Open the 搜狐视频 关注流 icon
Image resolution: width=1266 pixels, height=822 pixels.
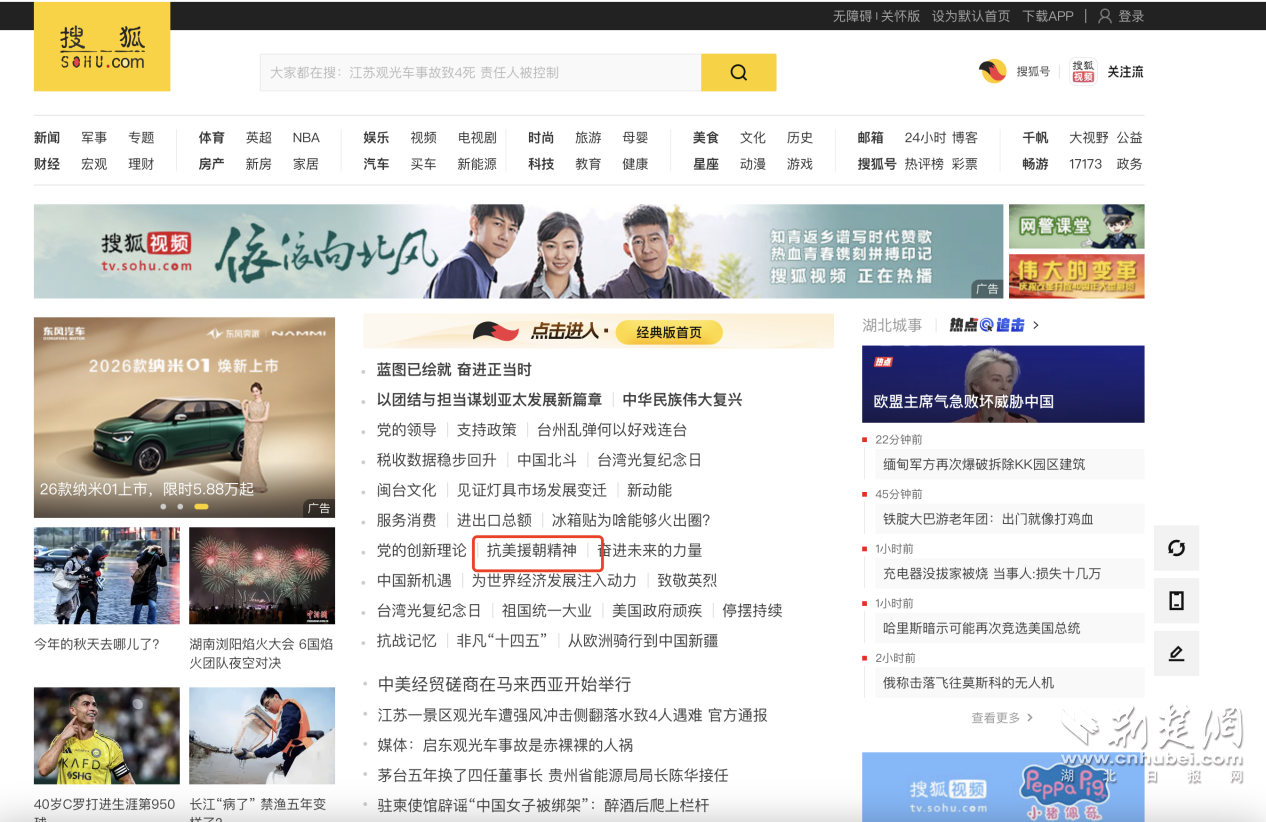point(1083,71)
